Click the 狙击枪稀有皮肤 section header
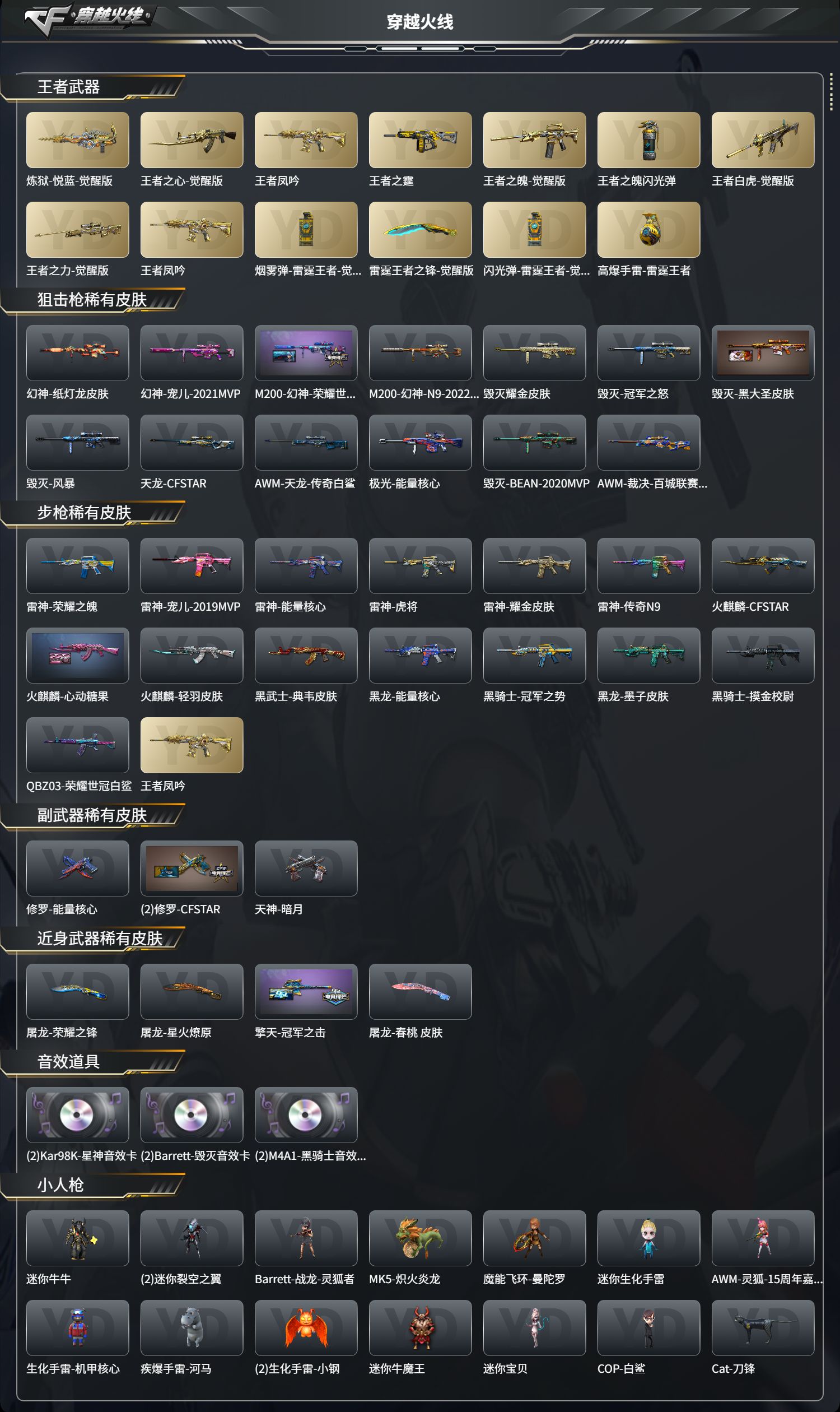 pyautogui.click(x=92, y=300)
